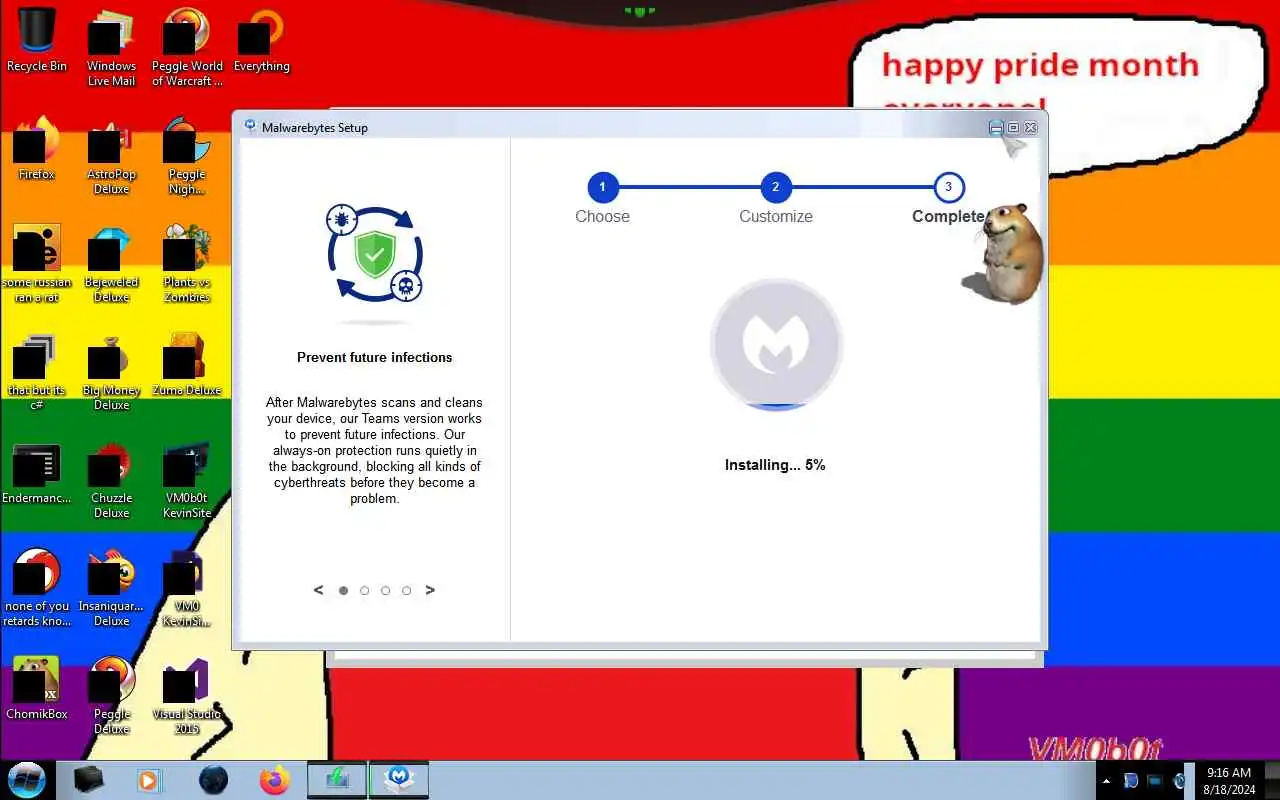Open AstroPop Deluxe desktop shortcut

(111, 156)
